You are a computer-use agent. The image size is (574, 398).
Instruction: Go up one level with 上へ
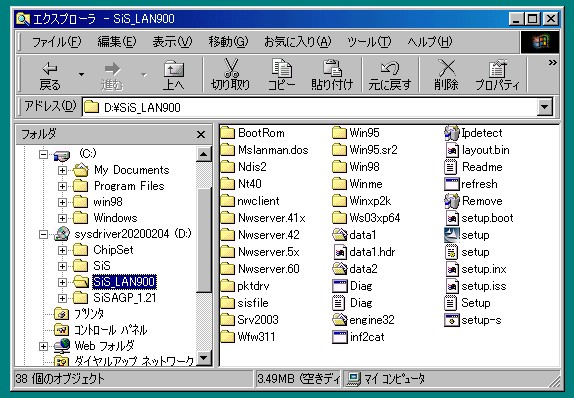[174, 75]
